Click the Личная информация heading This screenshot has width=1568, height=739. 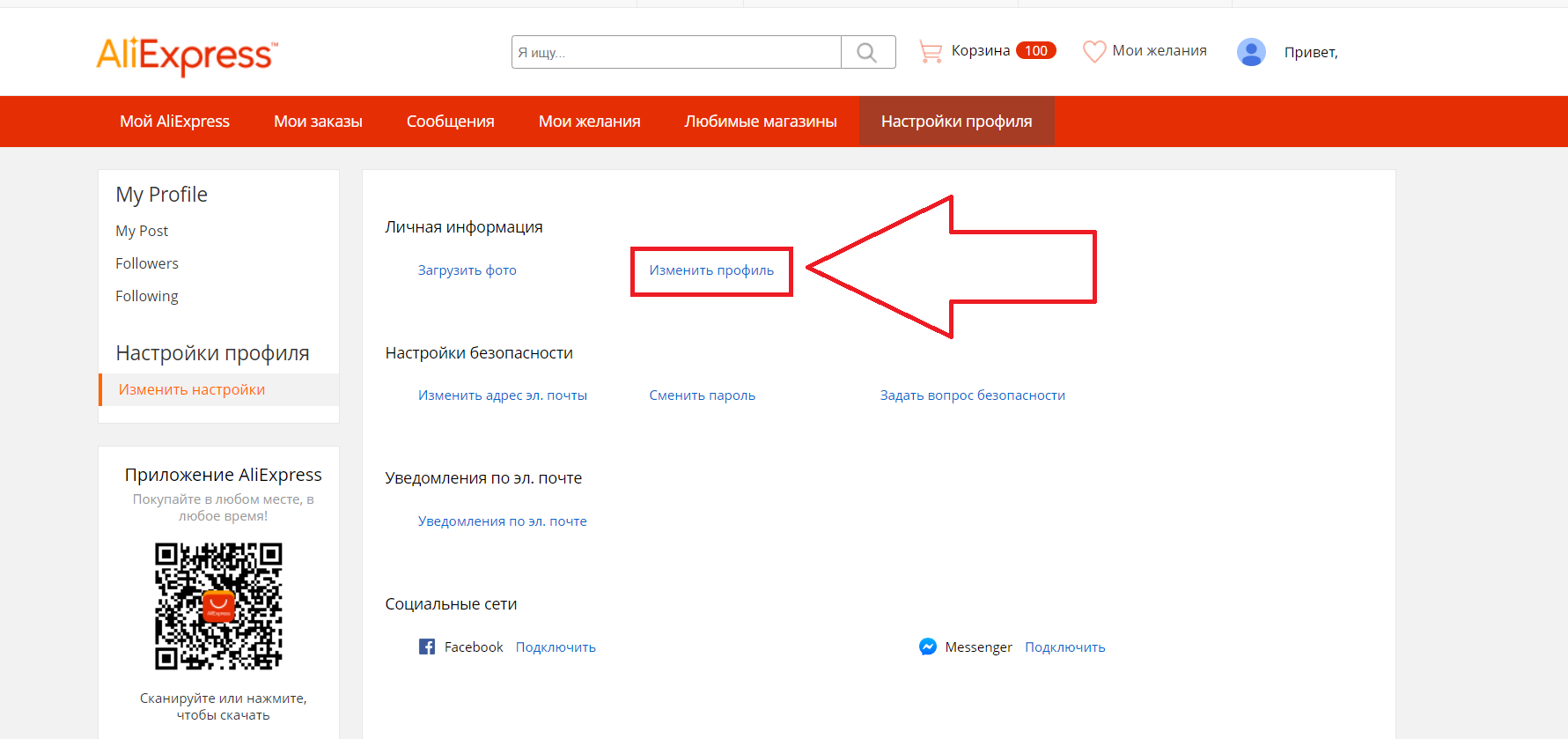[464, 226]
